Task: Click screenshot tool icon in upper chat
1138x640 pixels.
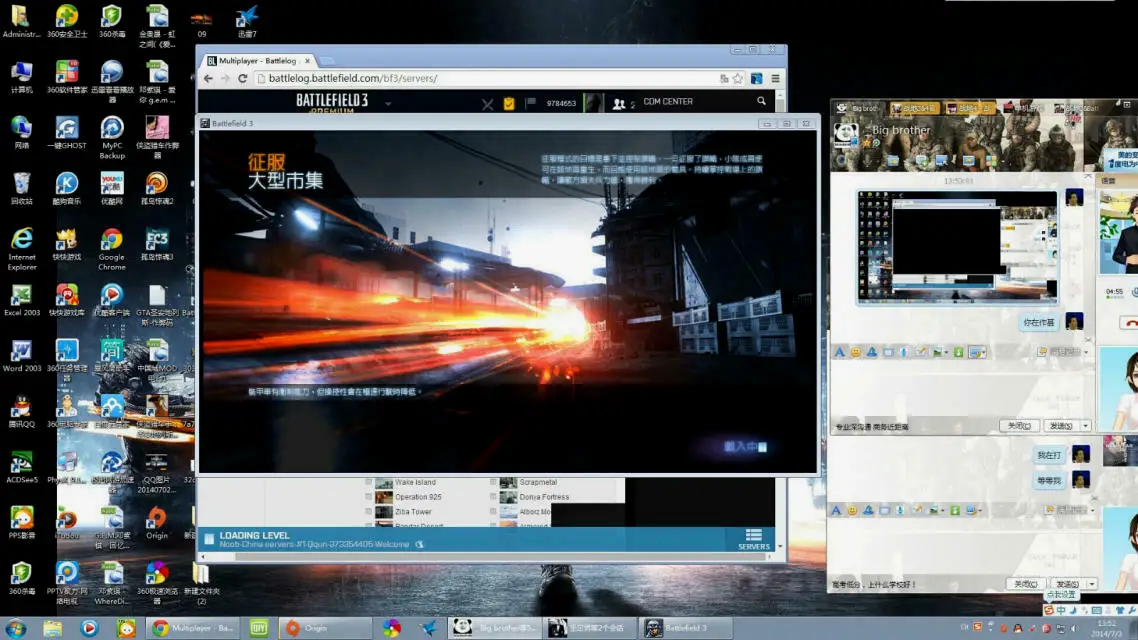Action: (x=976, y=352)
